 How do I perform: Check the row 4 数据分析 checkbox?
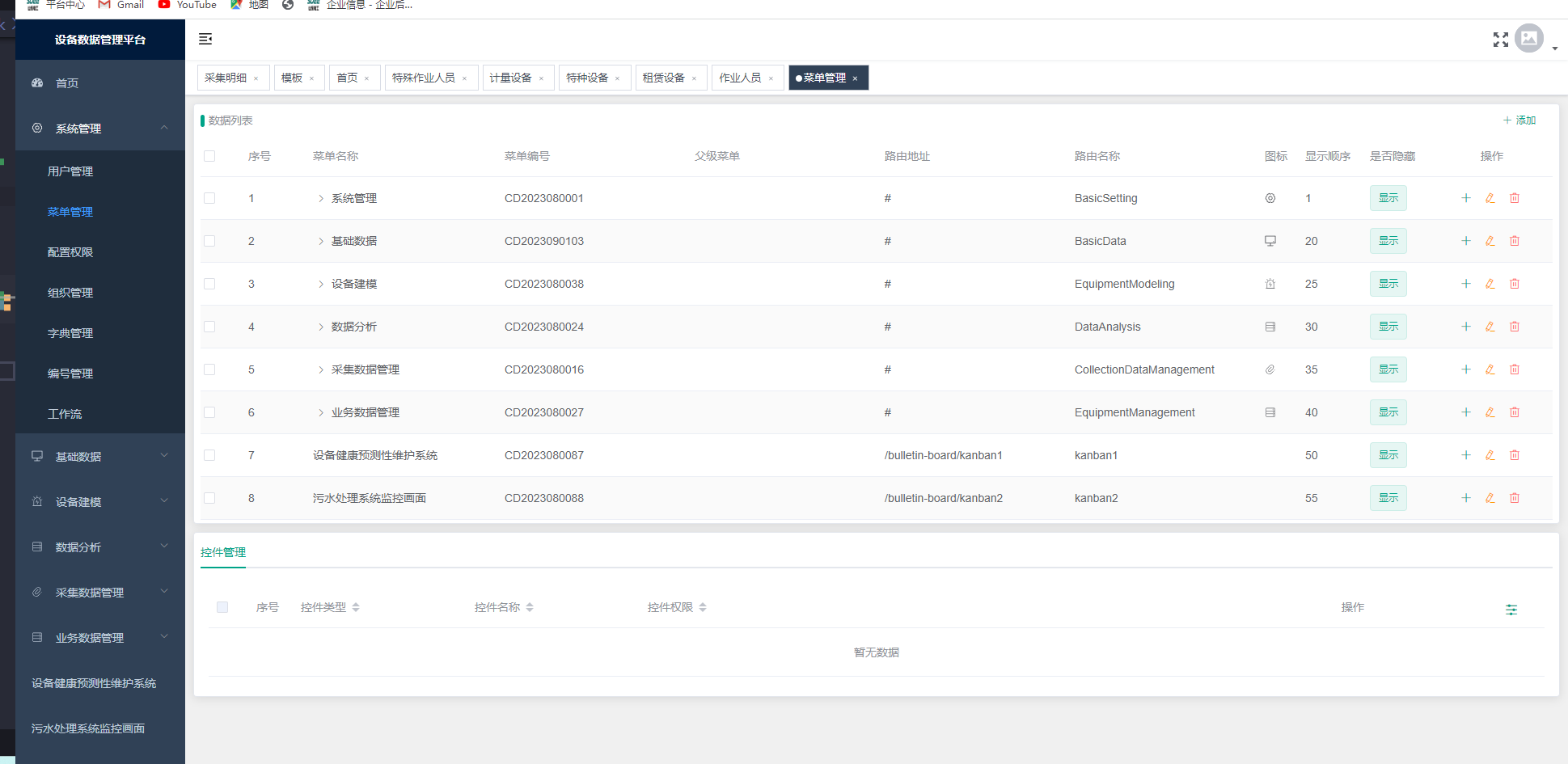[209, 327]
